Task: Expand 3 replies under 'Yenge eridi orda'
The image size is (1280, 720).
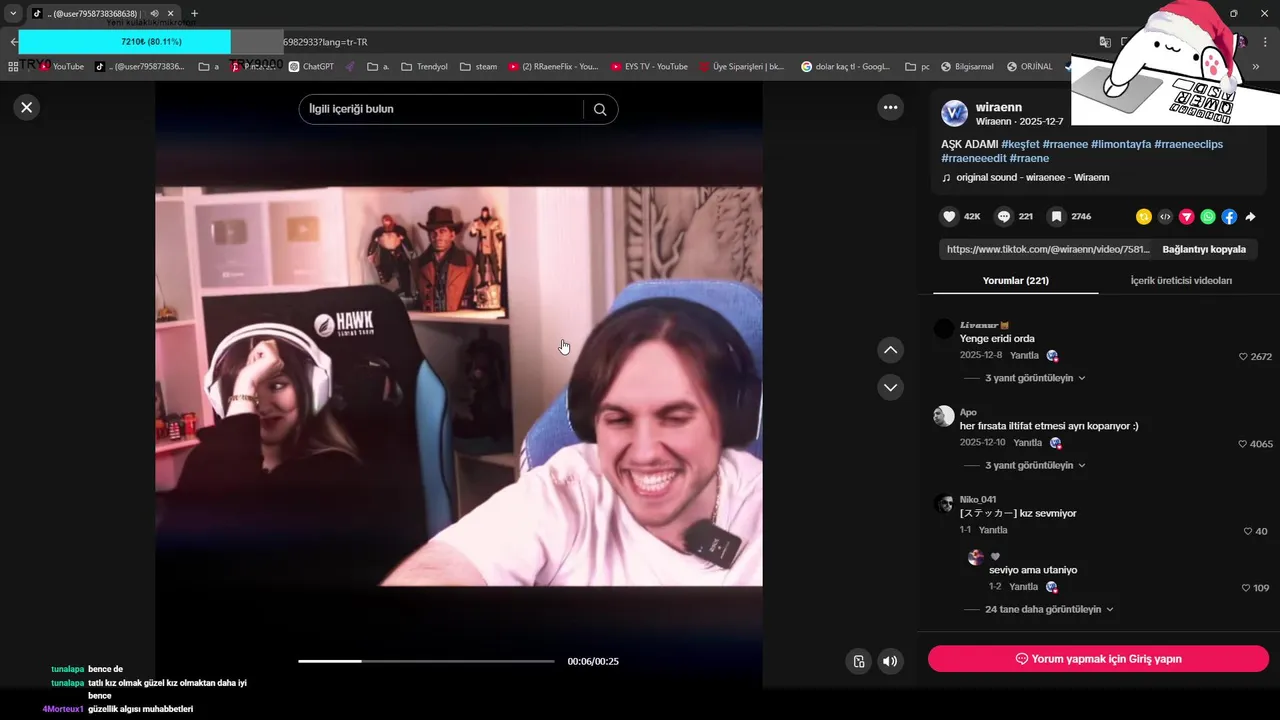Action: tap(1035, 378)
